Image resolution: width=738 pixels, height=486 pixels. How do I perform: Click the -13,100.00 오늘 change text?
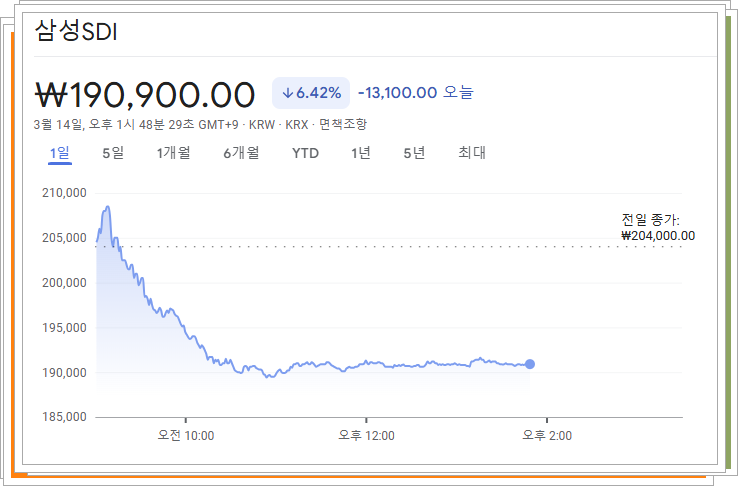(x=416, y=93)
